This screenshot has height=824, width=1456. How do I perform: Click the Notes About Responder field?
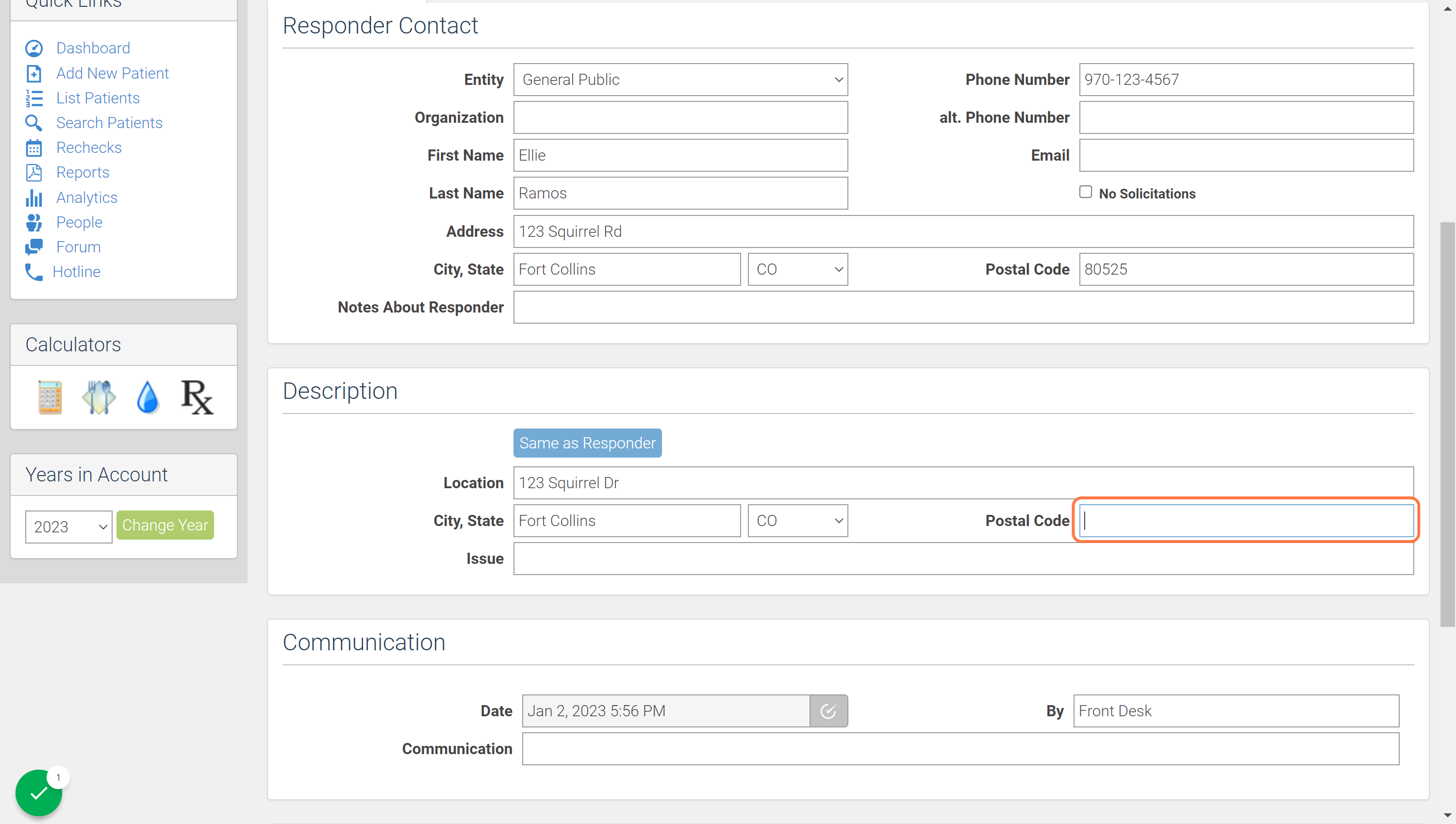(963, 307)
